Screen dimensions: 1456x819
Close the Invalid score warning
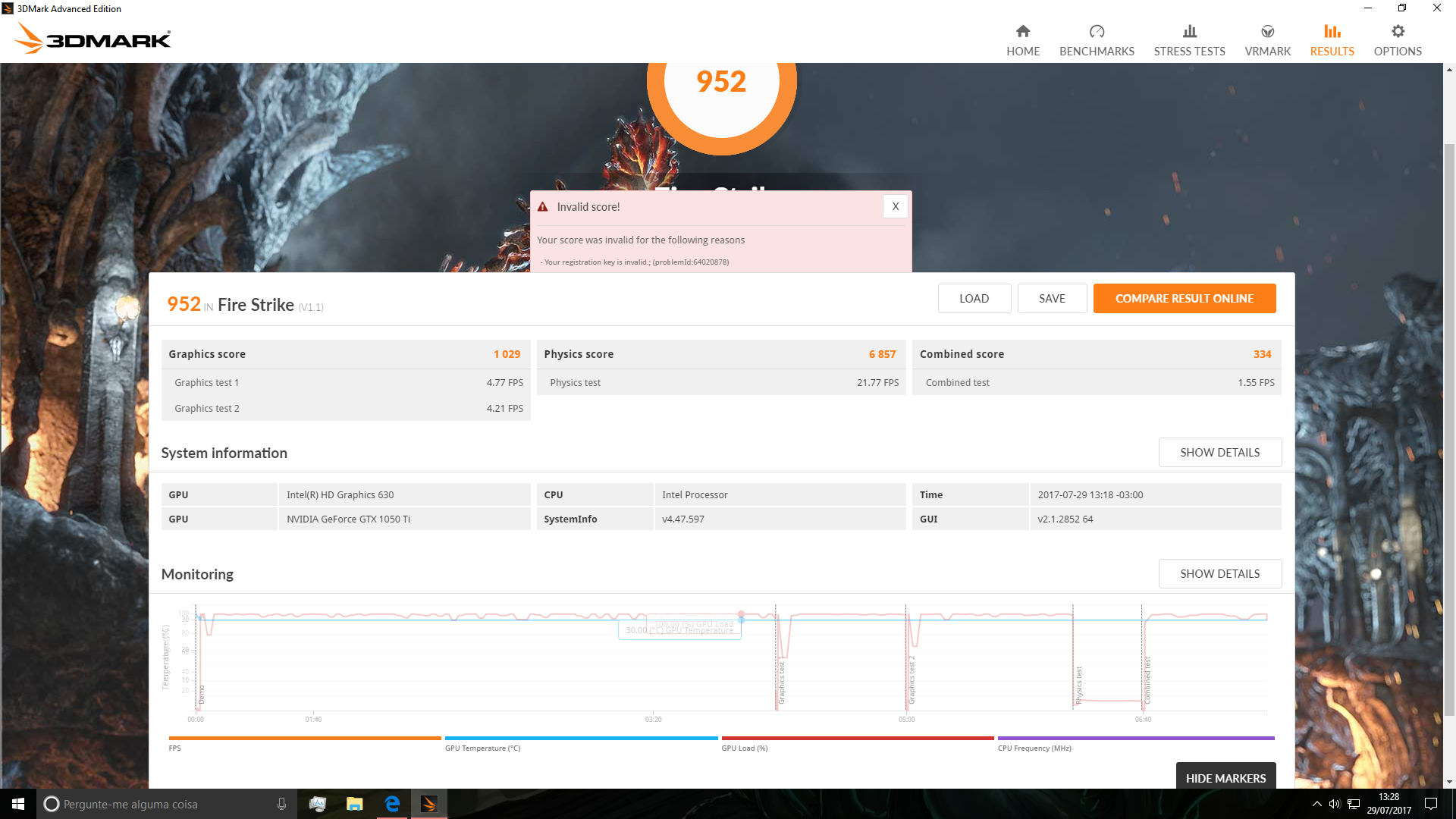(x=895, y=206)
